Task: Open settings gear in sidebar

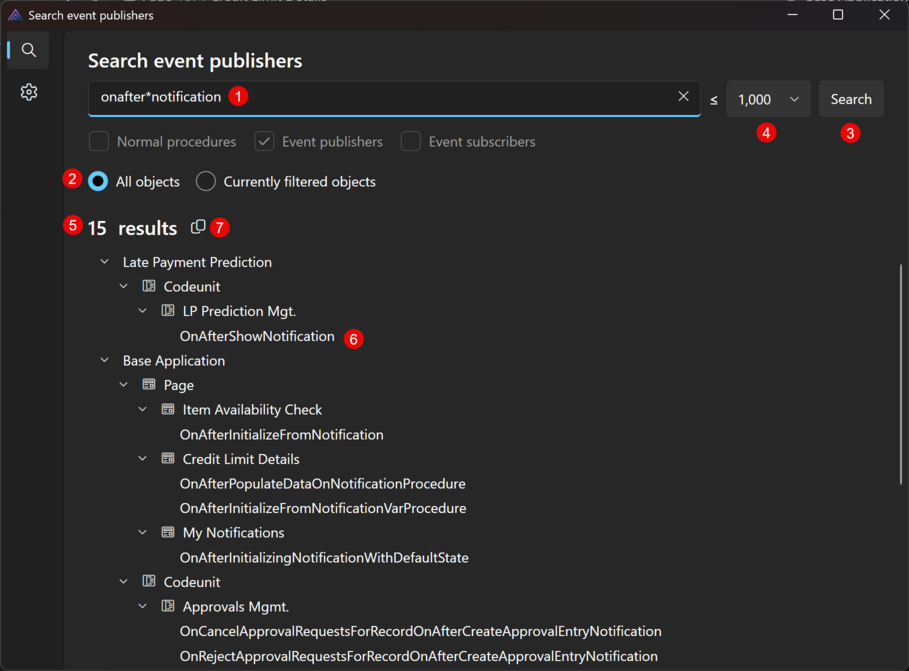Action: (29, 92)
